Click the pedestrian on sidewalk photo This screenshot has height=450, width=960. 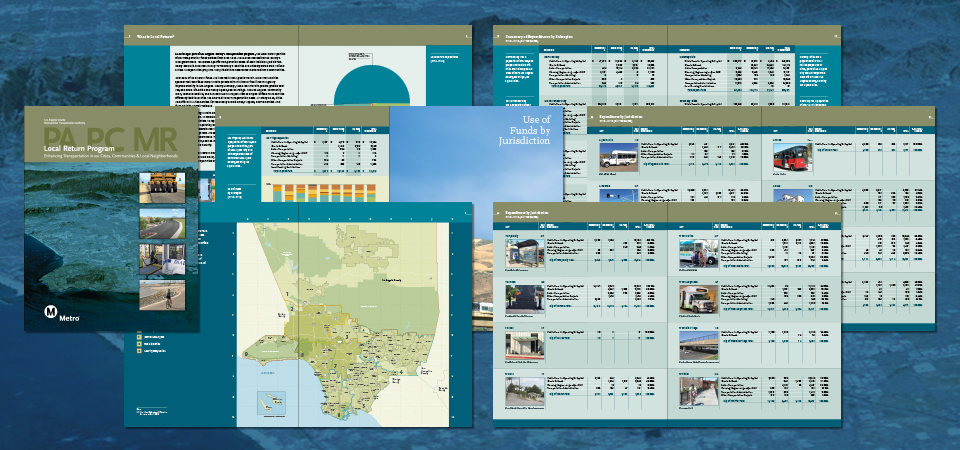[x=699, y=393]
